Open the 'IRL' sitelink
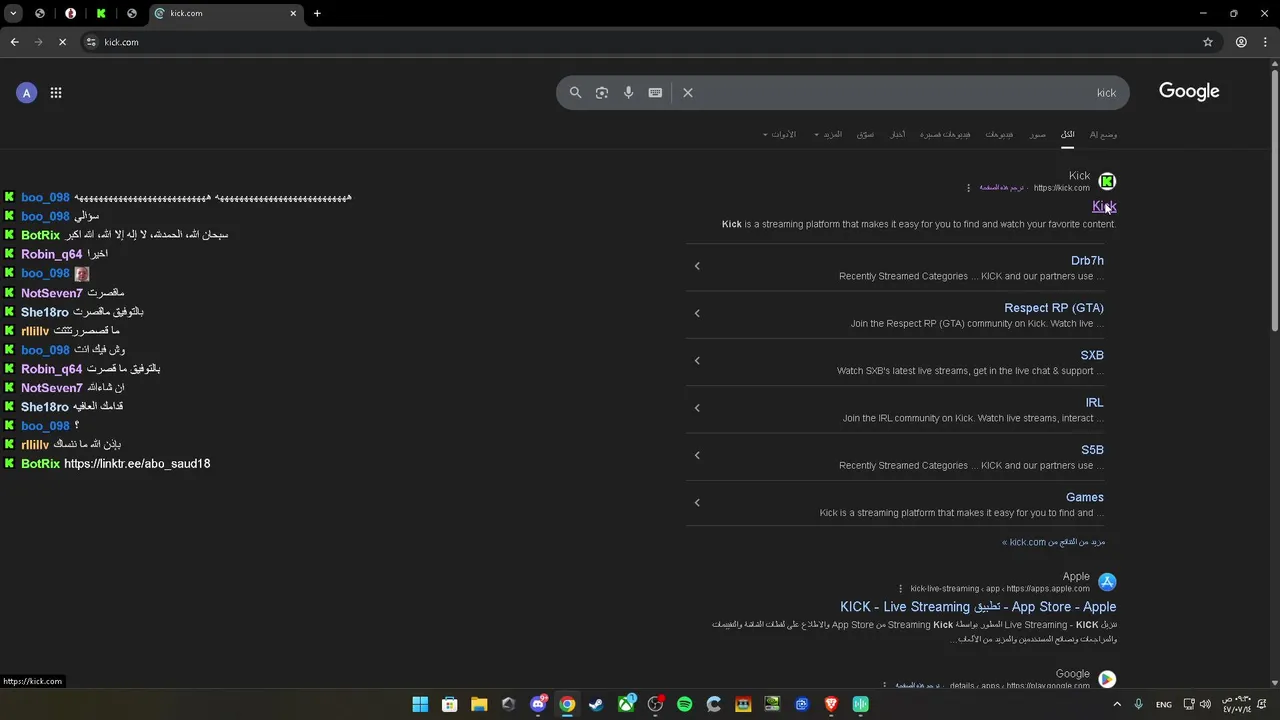1280x720 pixels. pos(1095,402)
